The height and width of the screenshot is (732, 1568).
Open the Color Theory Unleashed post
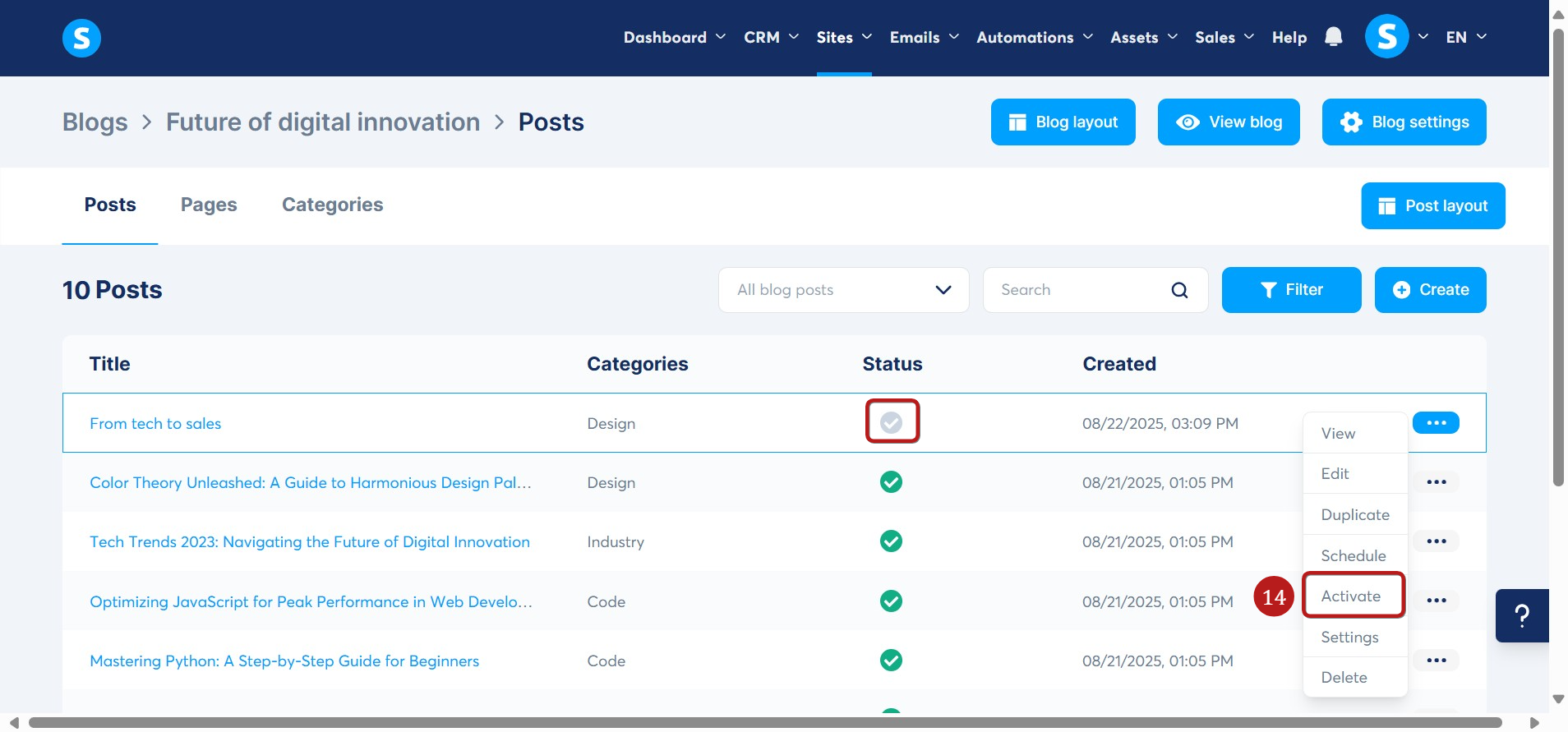311,483
